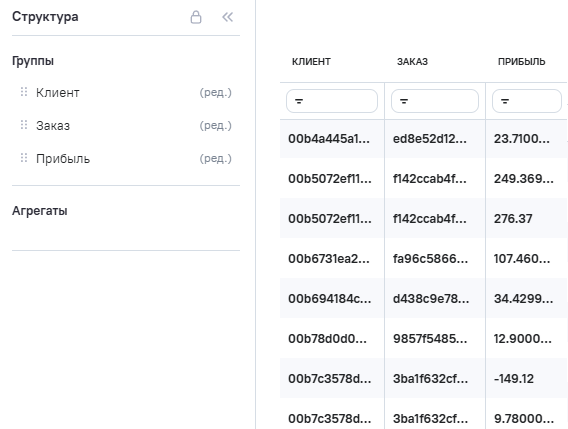Image resolution: width=568 pixels, height=429 pixels.
Task: Click the Агрегаты section heading
Action: click(x=39, y=211)
